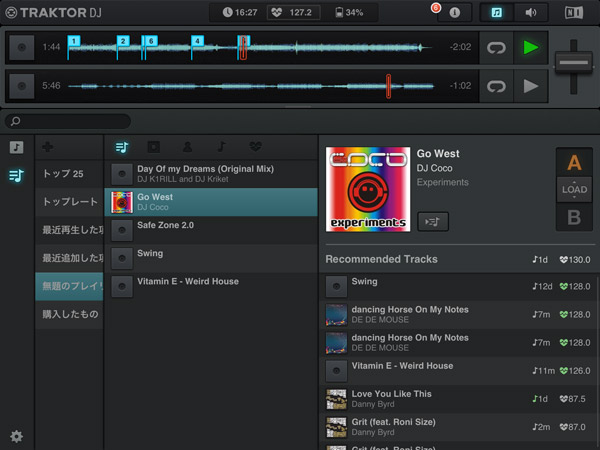Tap the 34% battery indicator

point(349,13)
